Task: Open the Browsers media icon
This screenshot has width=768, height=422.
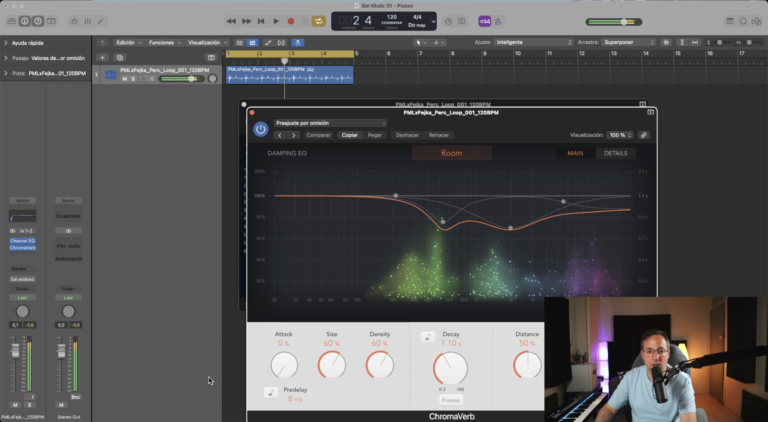Action: 757,22
